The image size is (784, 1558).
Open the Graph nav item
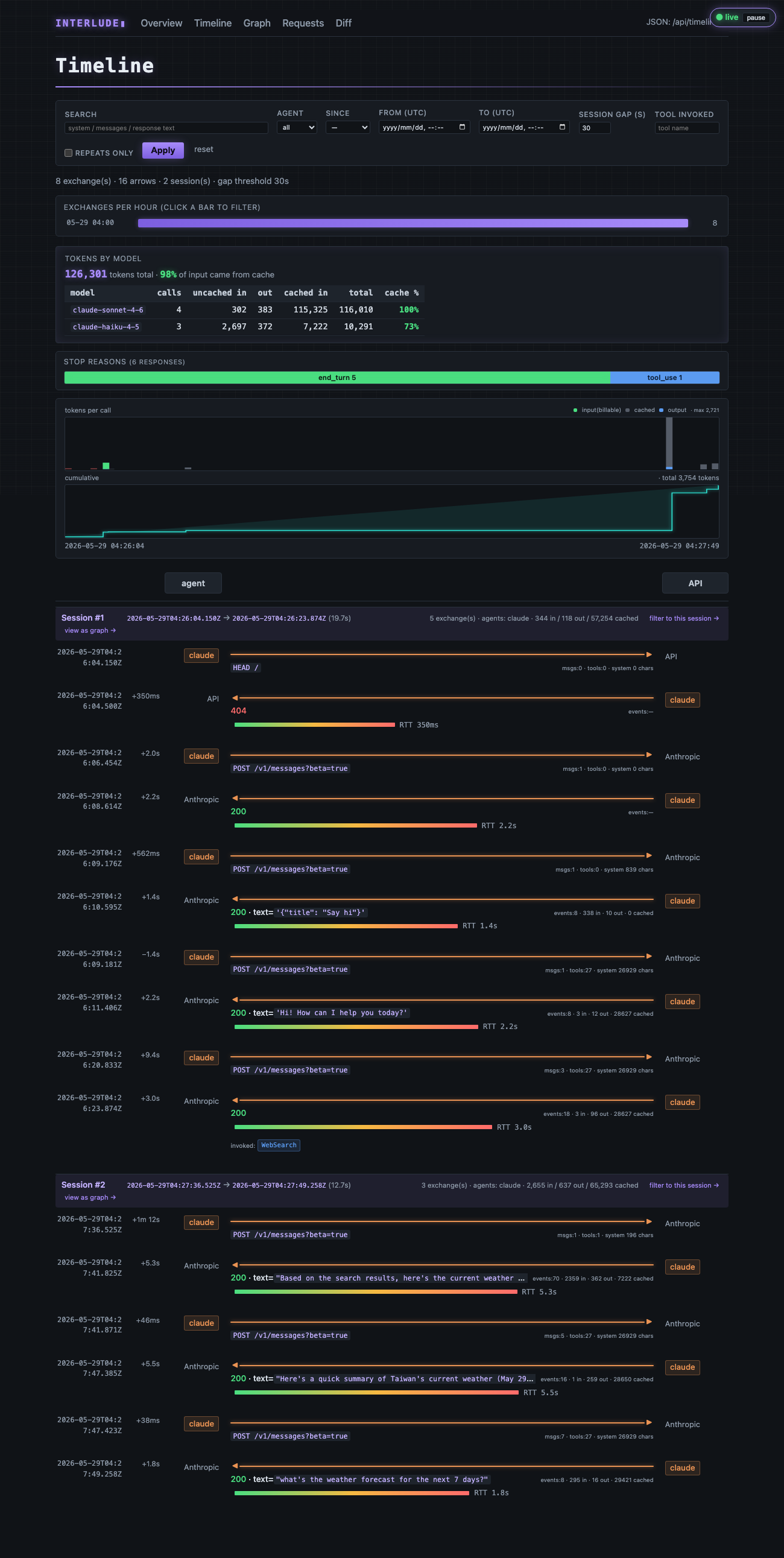pyautogui.click(x=257, y=23)
